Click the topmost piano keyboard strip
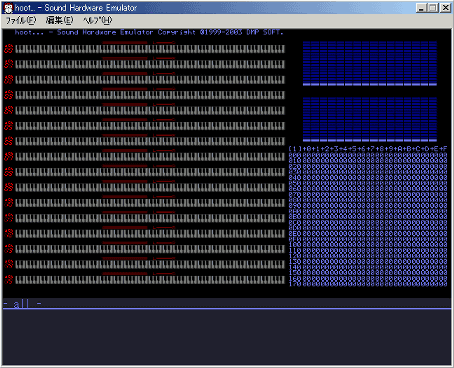This screenshot has height=368, width=454. (150, 49)
